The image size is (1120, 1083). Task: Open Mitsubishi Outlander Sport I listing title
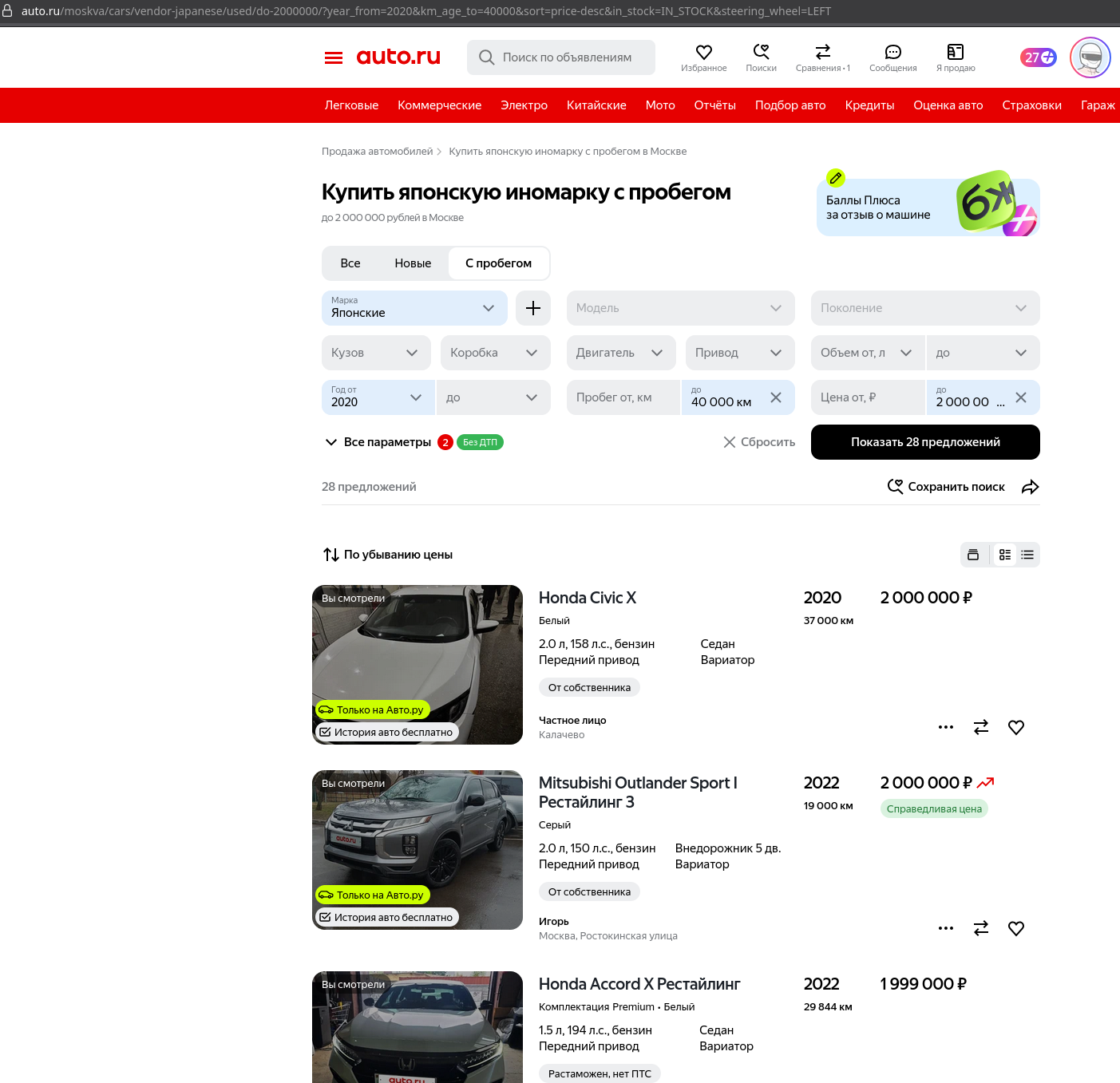point(638,792)
